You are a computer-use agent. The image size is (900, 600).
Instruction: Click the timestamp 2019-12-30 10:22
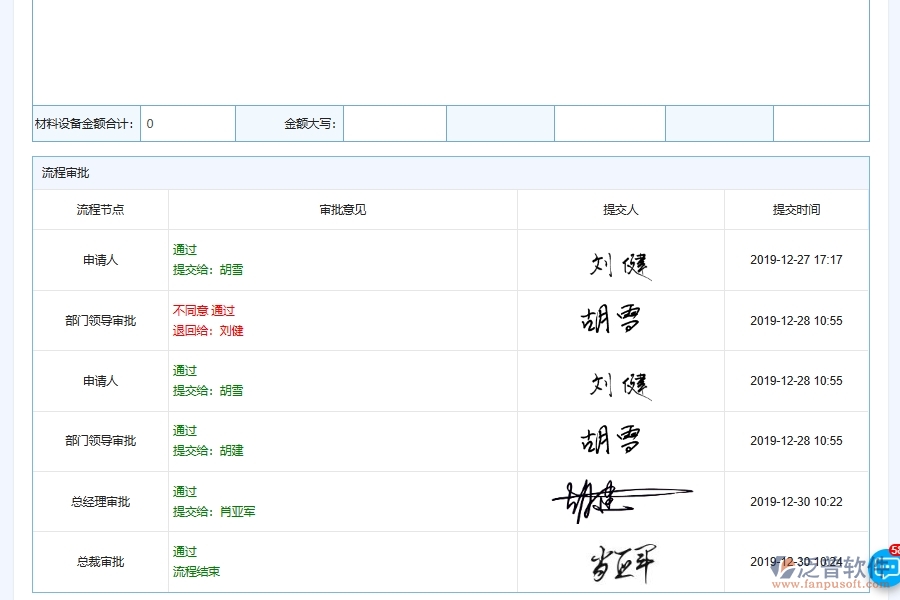(x=796, y=501)
